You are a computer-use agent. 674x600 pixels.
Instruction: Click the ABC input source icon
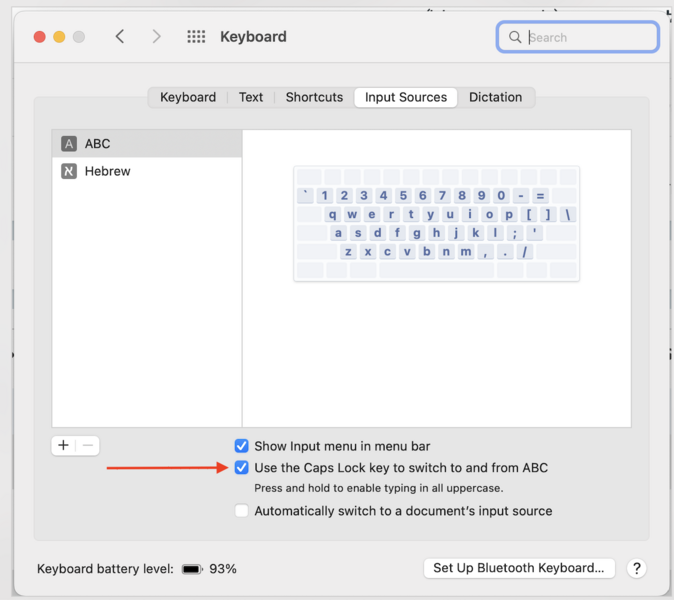pyautogui.click(x=69, y=144)
